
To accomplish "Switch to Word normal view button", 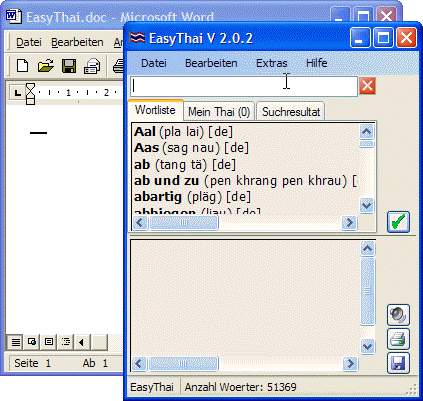I will click(15, 342).
